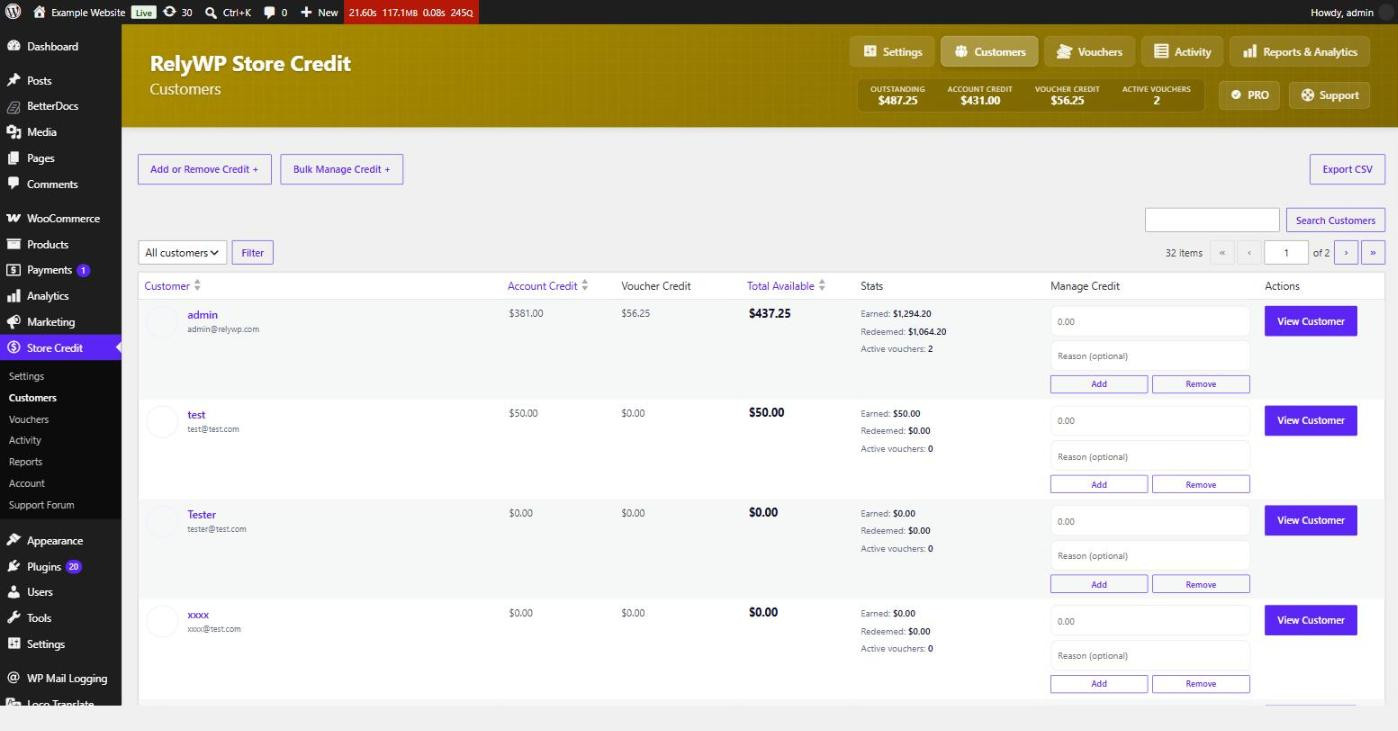The image size is (1398, 731).
Task: Click Remove credit for test user
Action: click(1201, 484)
